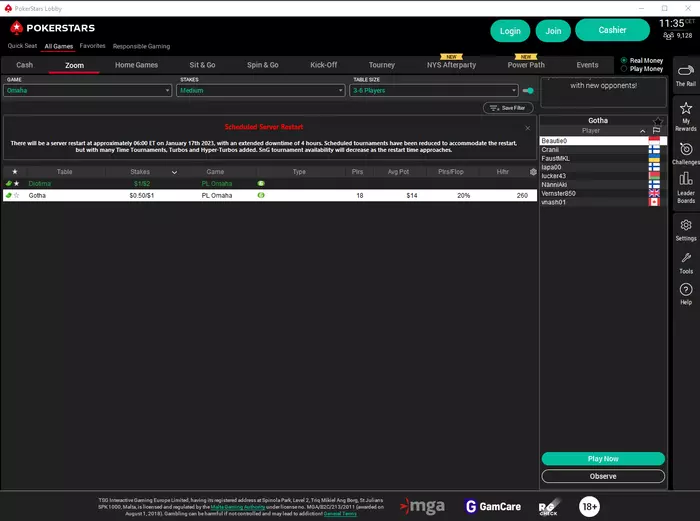The image size is (700, 521).
Task: Click the GamCare logo
Action: 493,507
